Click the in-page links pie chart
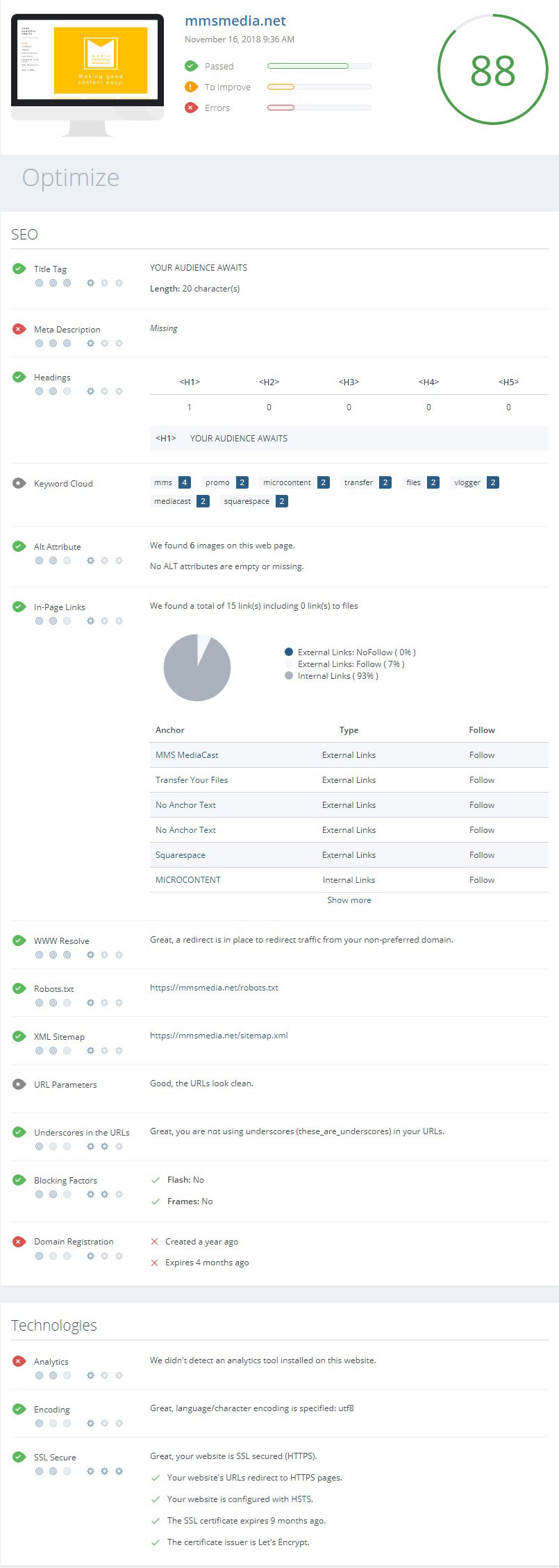This screenshot has height=1568, width=559. click(197, 668)
